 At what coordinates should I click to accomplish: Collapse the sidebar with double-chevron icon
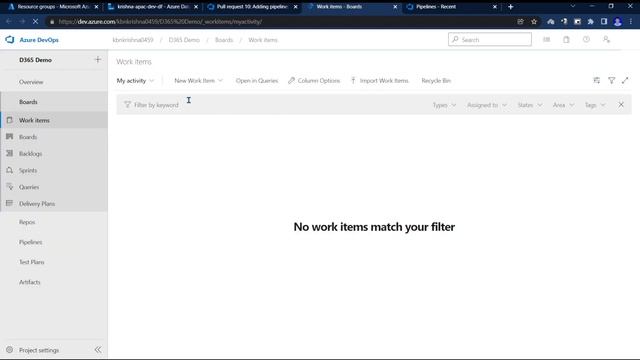point(98,350)
